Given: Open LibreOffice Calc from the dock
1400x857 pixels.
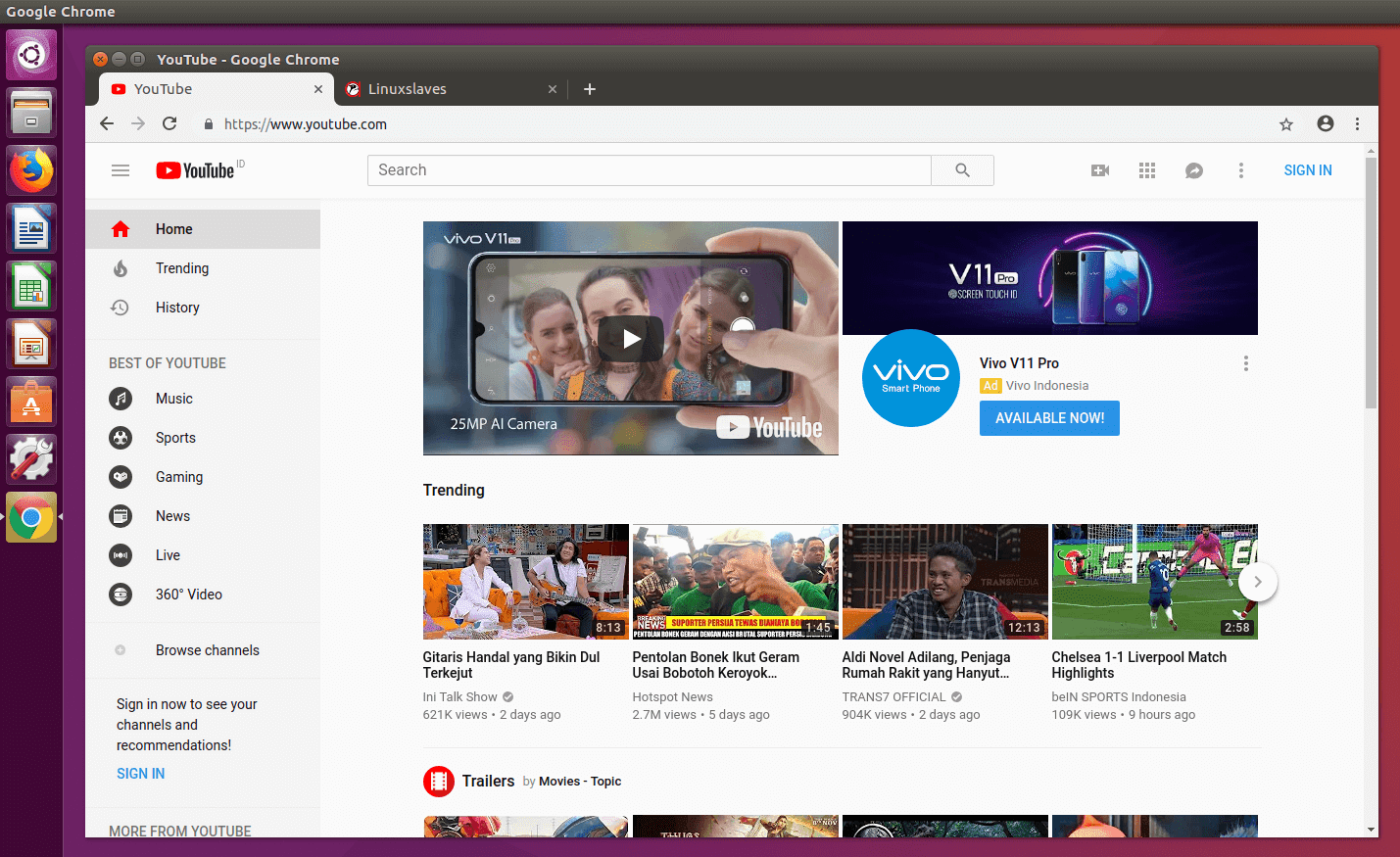Looking at the screenshot, I should point(31,287).
